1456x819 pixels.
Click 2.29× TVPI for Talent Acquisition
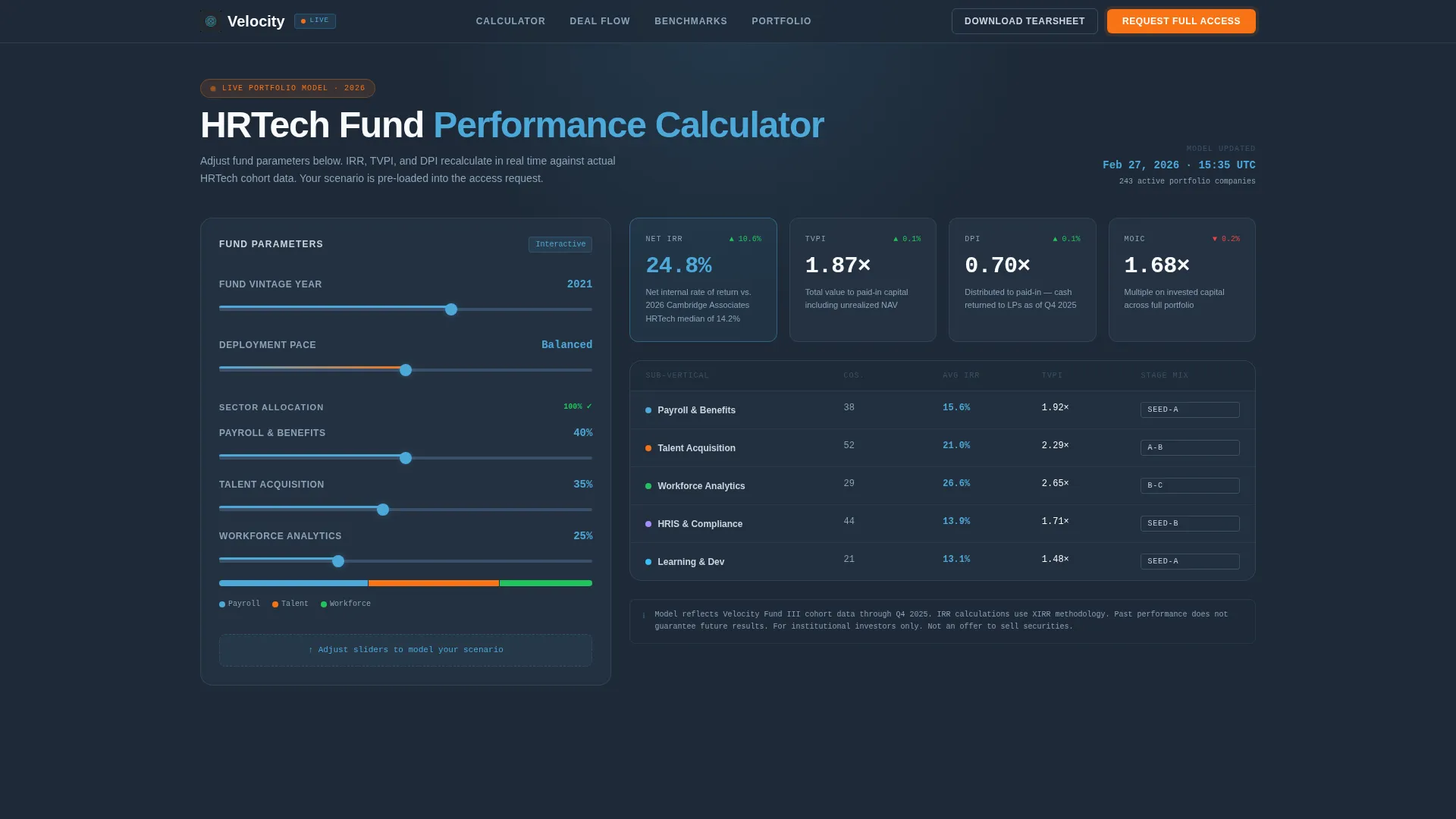(1055, 446)
